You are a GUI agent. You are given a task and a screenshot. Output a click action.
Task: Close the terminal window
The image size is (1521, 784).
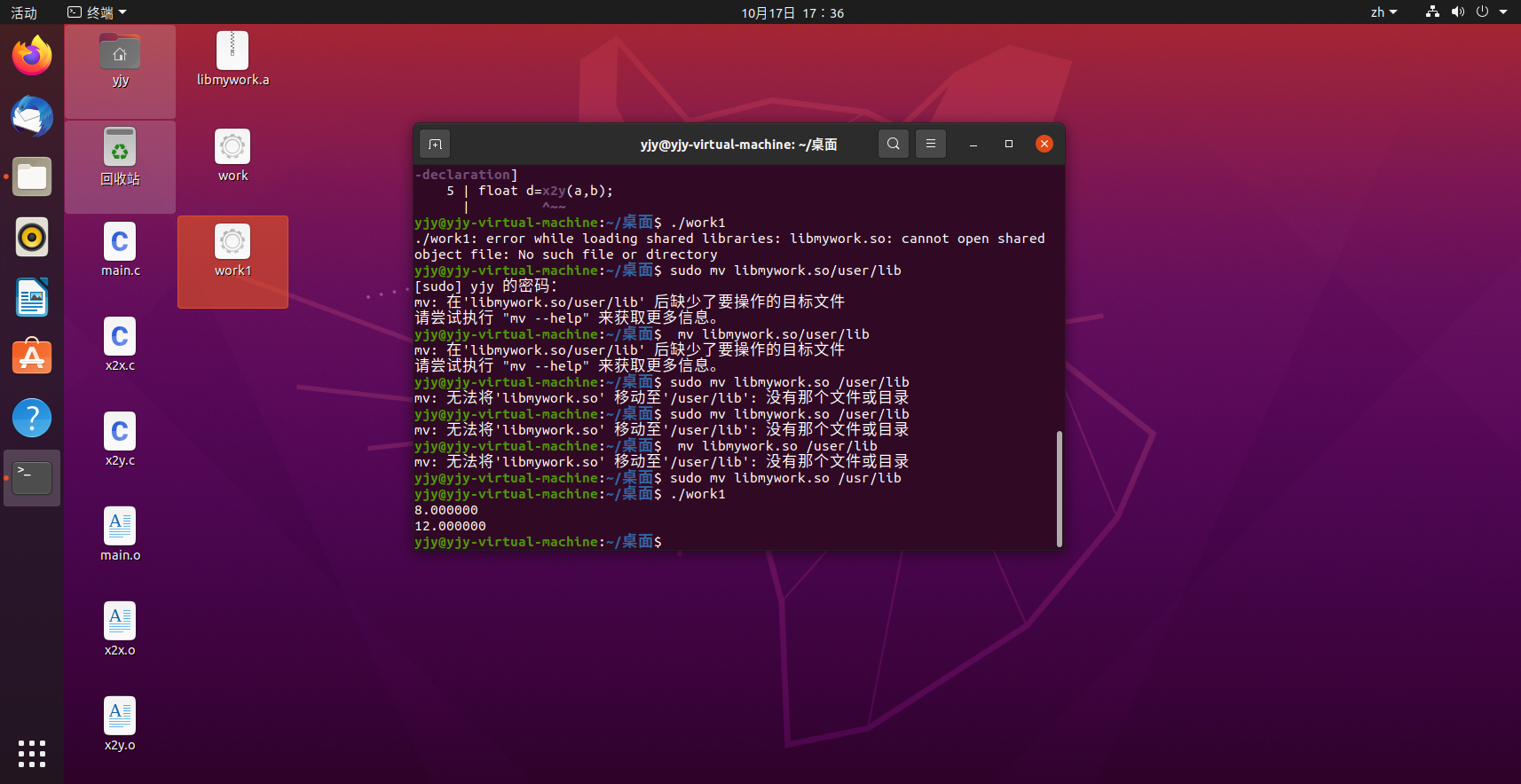click(x=1044, y=144)
